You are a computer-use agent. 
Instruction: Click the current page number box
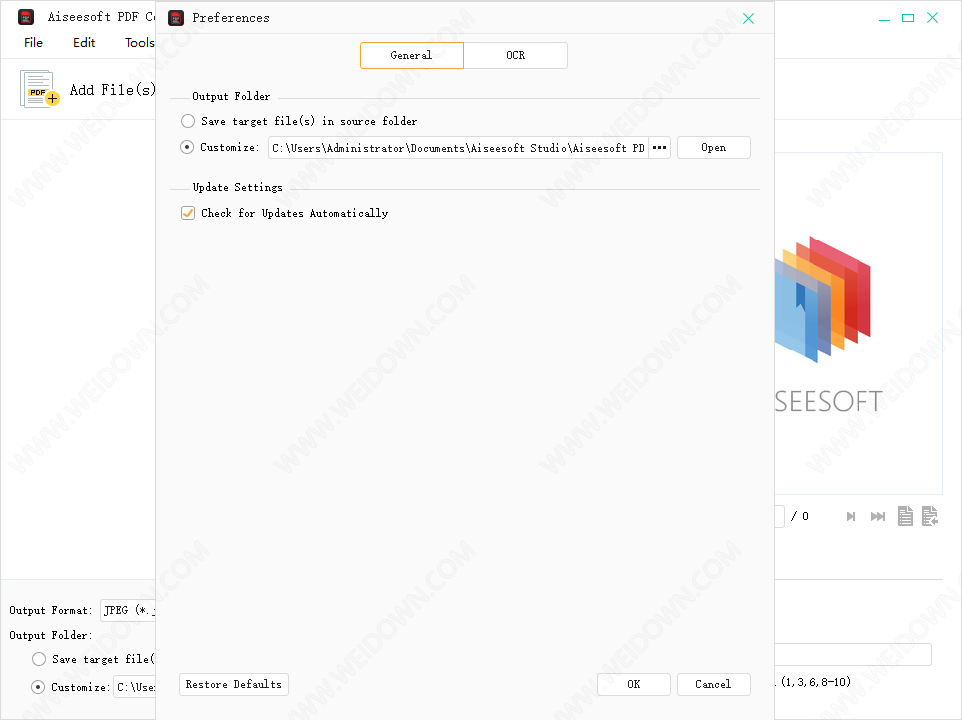tap(780, 516)
